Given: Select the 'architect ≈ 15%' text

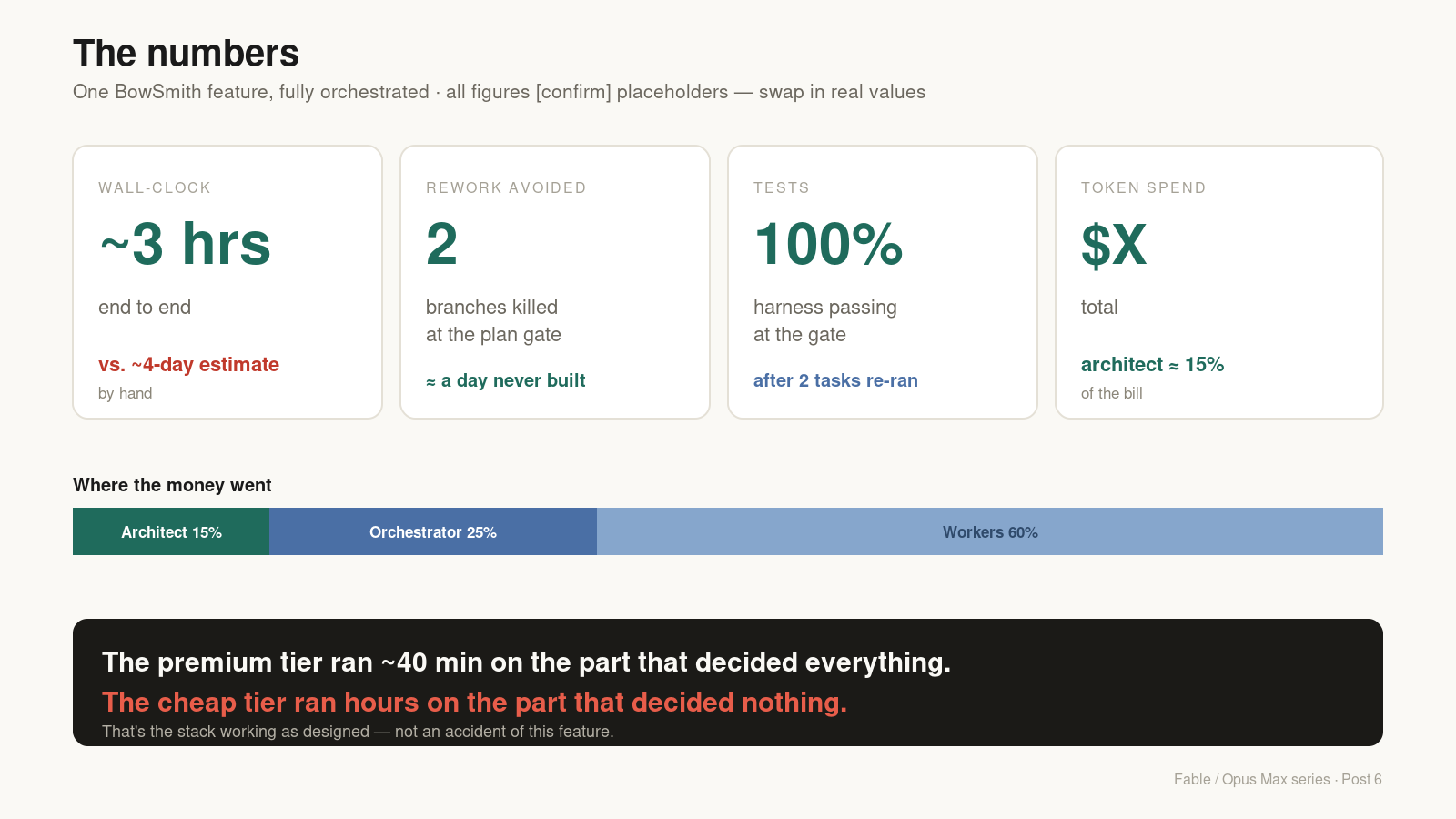Looking at the screenshot, I should point(1152,365).
